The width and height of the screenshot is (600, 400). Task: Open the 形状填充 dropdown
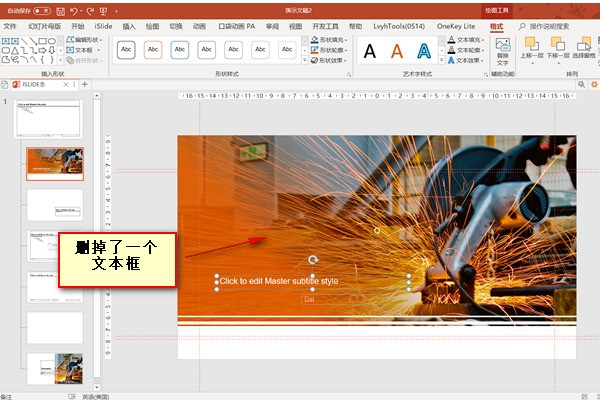[x=328, y=40]
